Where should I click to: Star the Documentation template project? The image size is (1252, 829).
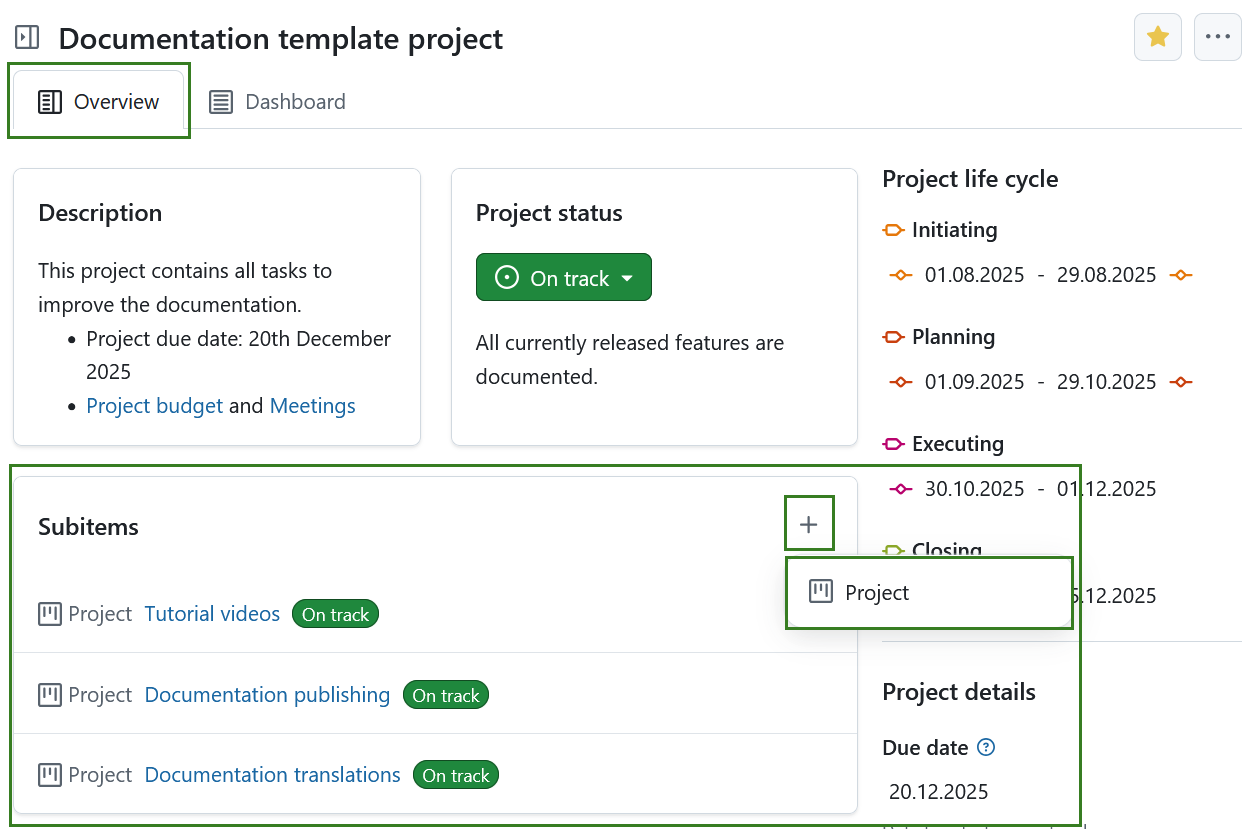point(1157,36)
